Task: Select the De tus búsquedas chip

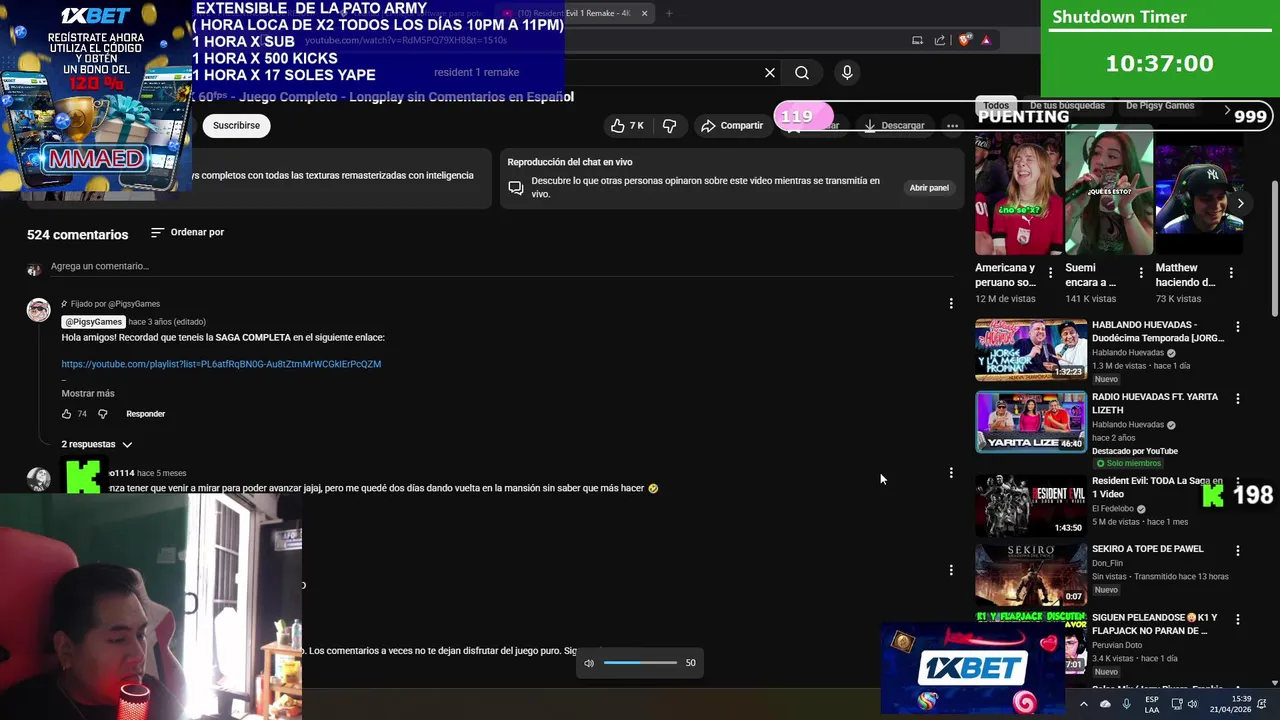Action: [x=1067, y=105]
